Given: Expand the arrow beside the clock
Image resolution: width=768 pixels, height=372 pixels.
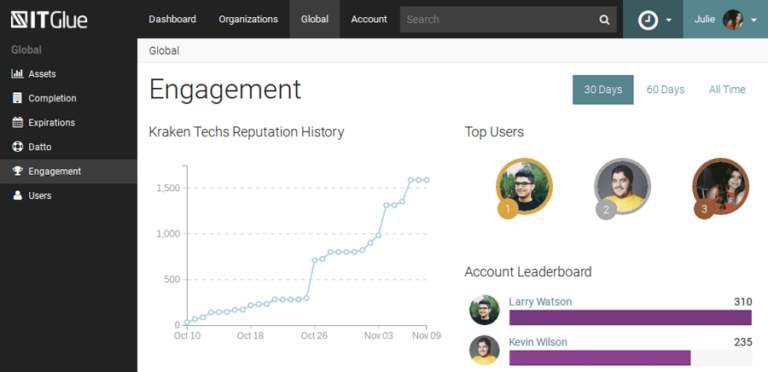Looking at the screenshot, I should tap(669, 21).
